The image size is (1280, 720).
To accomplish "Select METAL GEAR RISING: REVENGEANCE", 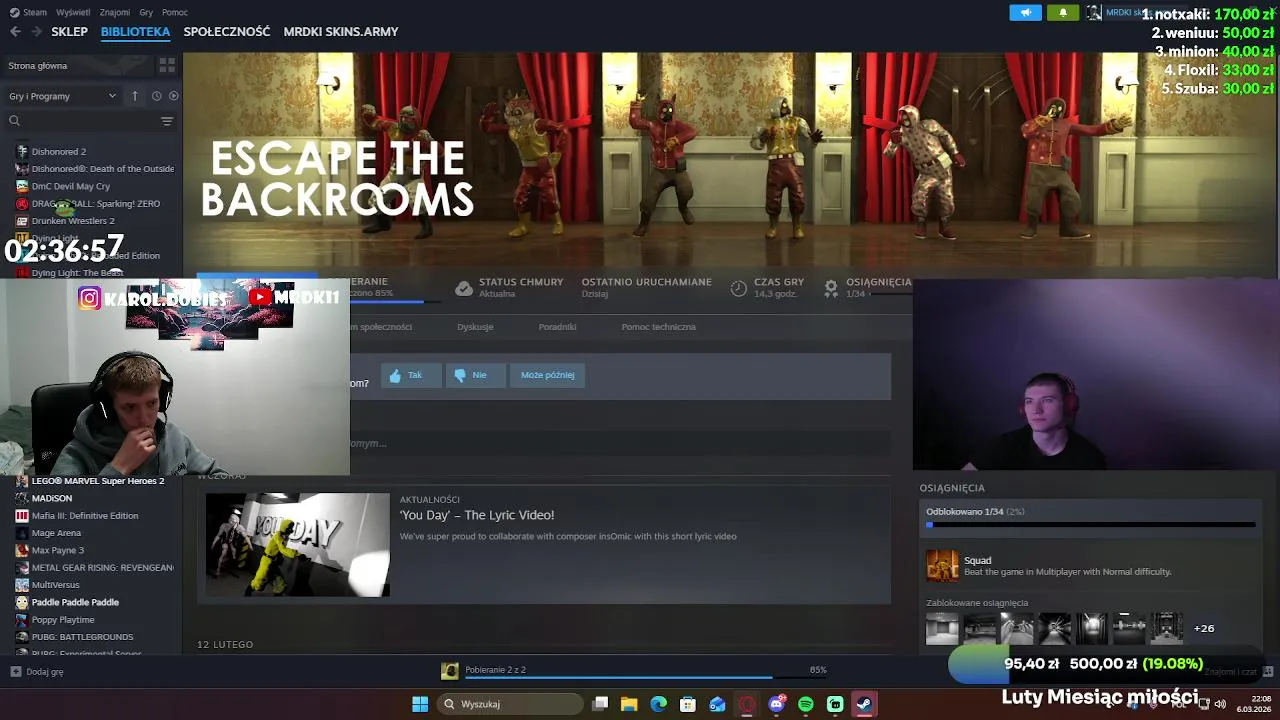I will pos(95,568).
